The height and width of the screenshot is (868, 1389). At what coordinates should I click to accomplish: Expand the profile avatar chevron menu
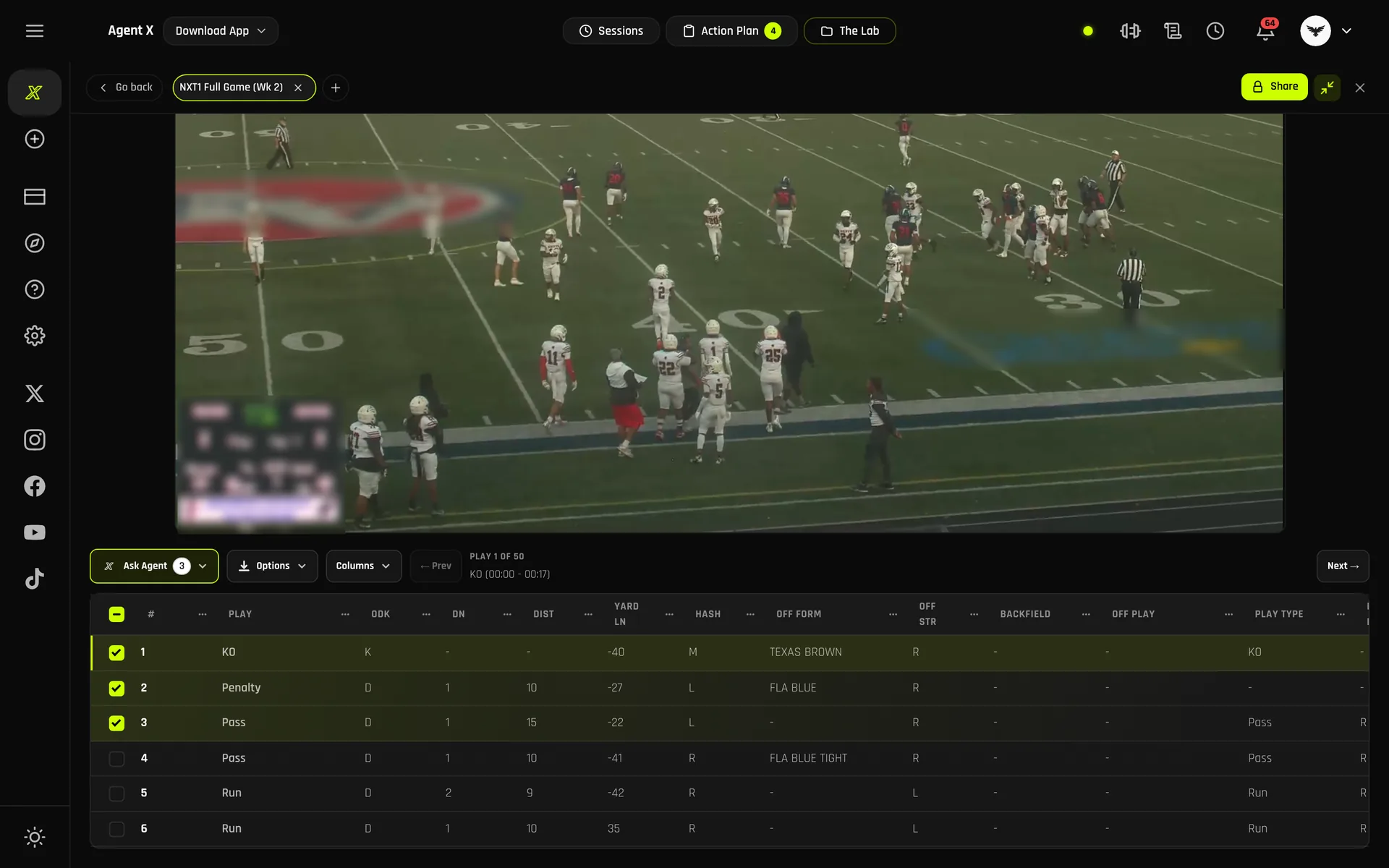point(1346,31)
